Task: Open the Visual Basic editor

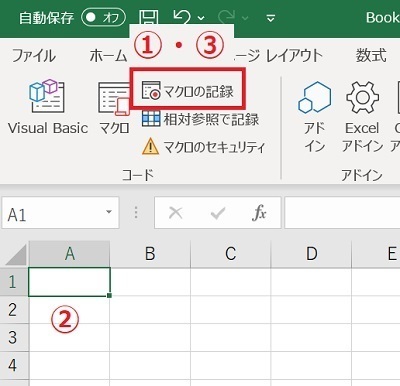Action: (x=48, y=107)
